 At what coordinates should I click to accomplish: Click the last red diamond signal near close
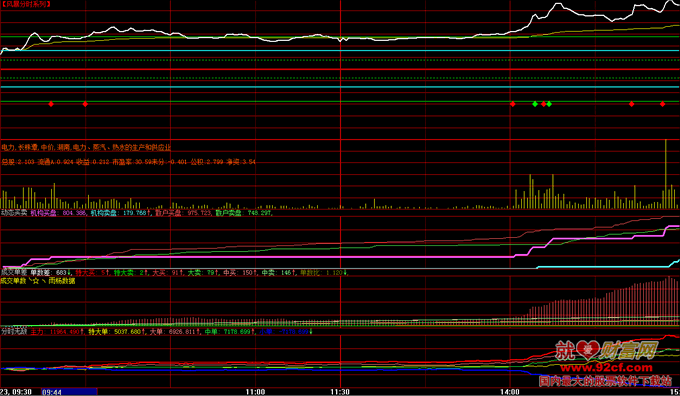tap(662, 104)
